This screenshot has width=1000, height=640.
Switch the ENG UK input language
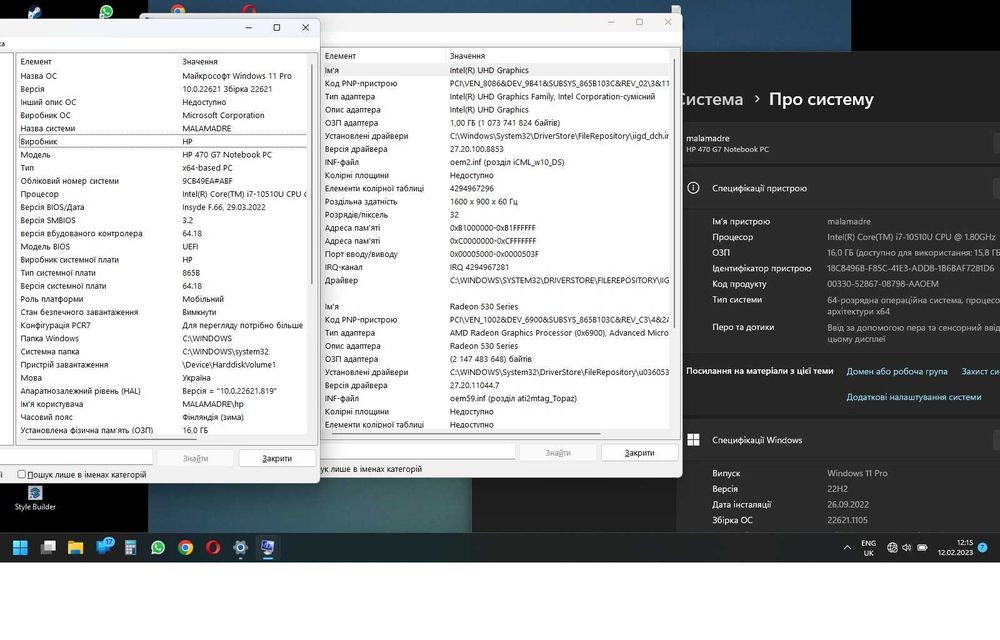pyautogui.click(x=869, y=548)
